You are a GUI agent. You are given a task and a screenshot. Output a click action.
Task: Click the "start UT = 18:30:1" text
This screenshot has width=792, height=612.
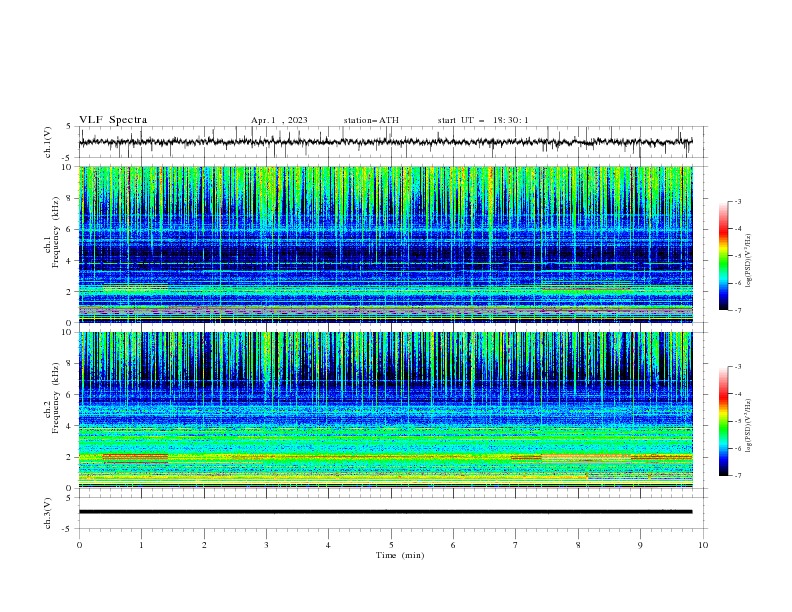[483, 120]
